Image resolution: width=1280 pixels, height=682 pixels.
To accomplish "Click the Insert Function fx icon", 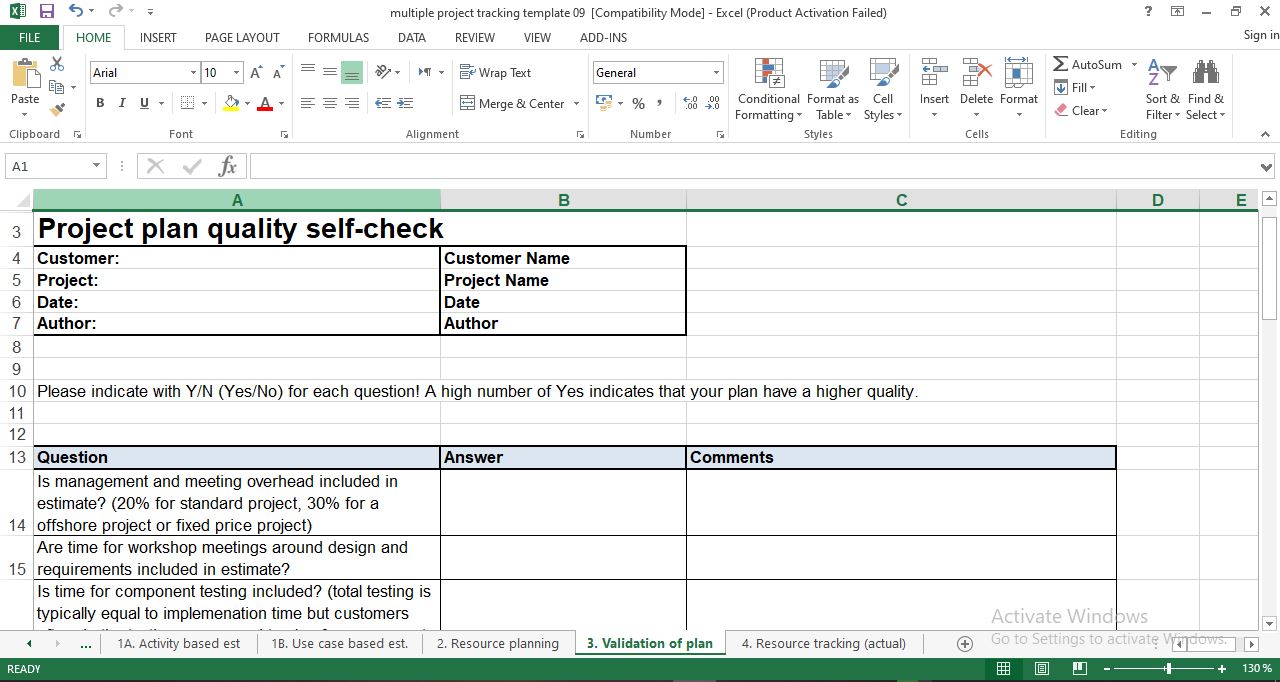I will [228, 166].
